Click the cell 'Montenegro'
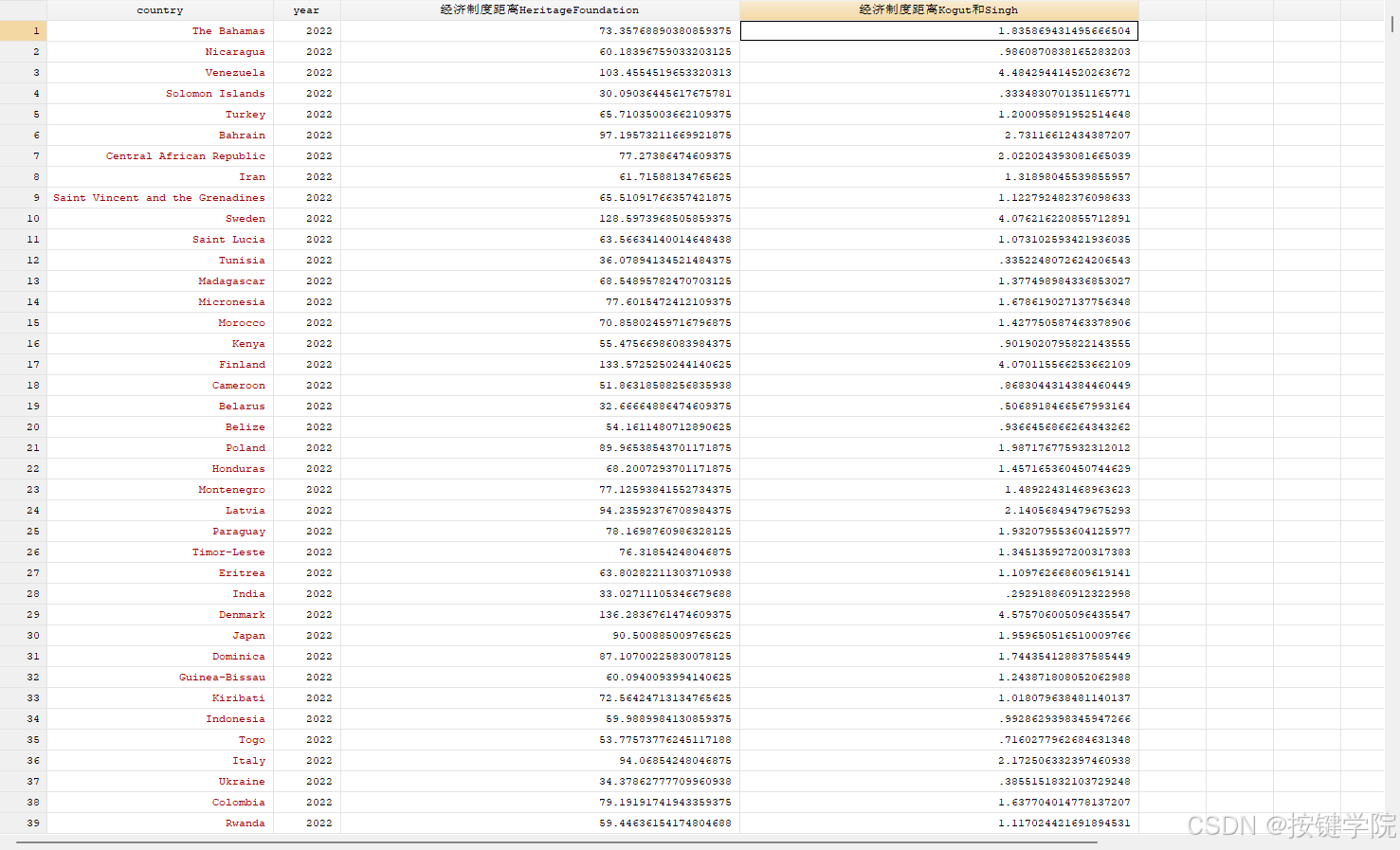Image resolution: width=1400 pixels, height=850 pixels. [160, 490]
